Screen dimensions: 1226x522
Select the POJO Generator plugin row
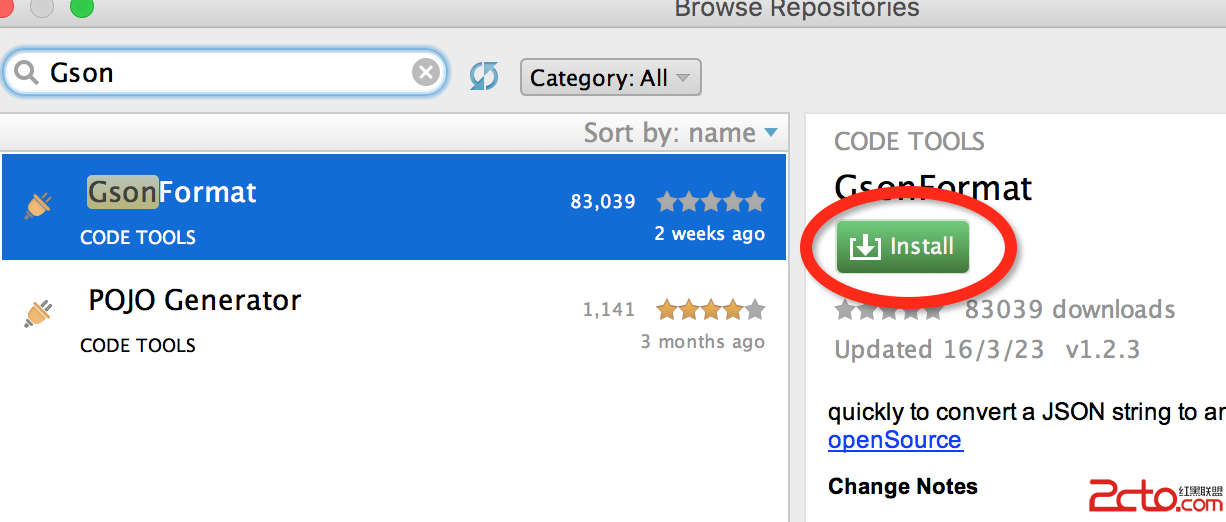tap(394, 314)
